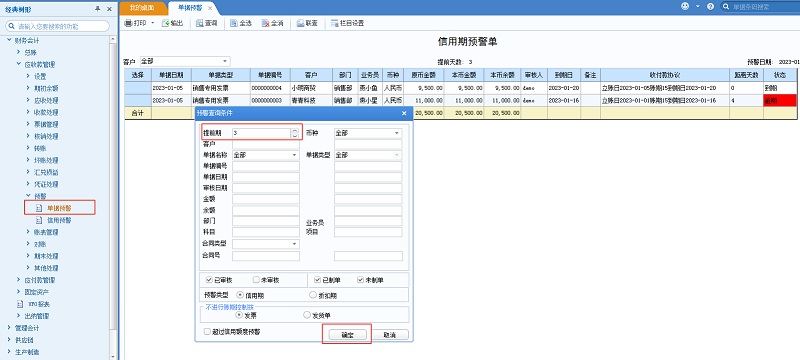Image resolution: width=800 pixels, height=360 pixels.
Task: Expand the 供应链 tree node
Action: tap(9, 340)
